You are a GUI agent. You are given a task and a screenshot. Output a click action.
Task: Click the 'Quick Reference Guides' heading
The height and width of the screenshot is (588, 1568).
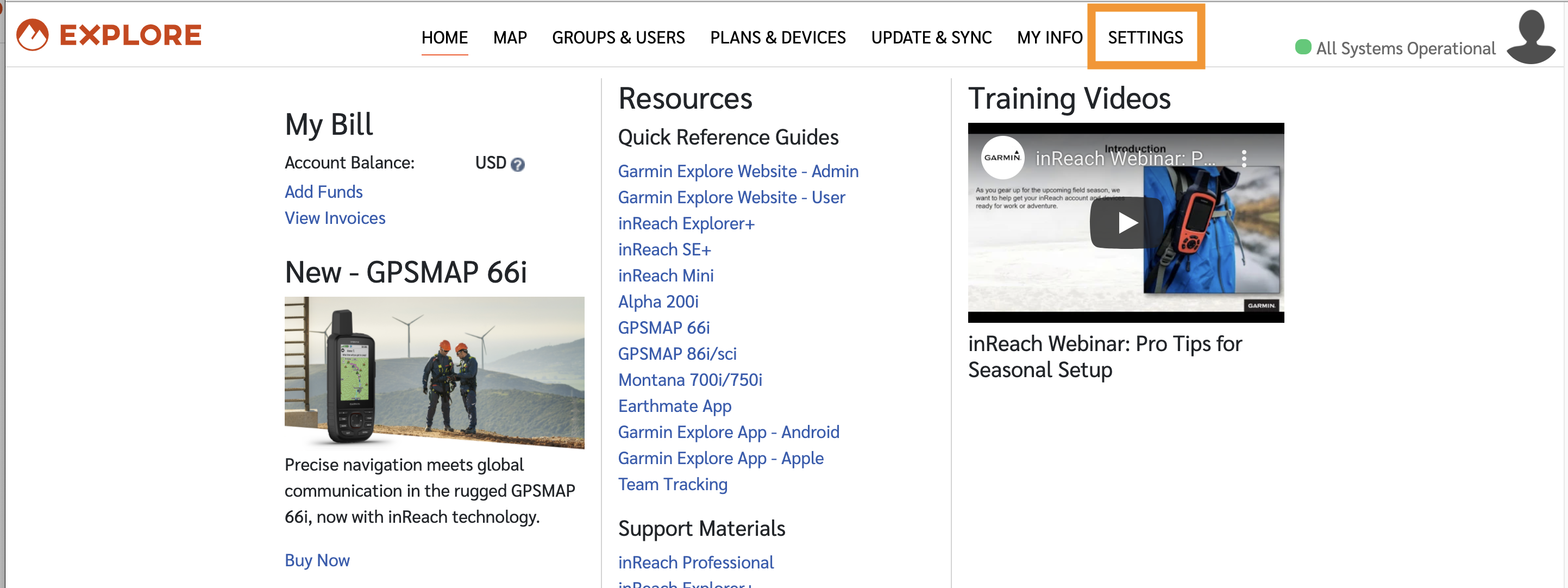[x=728, y=137]
